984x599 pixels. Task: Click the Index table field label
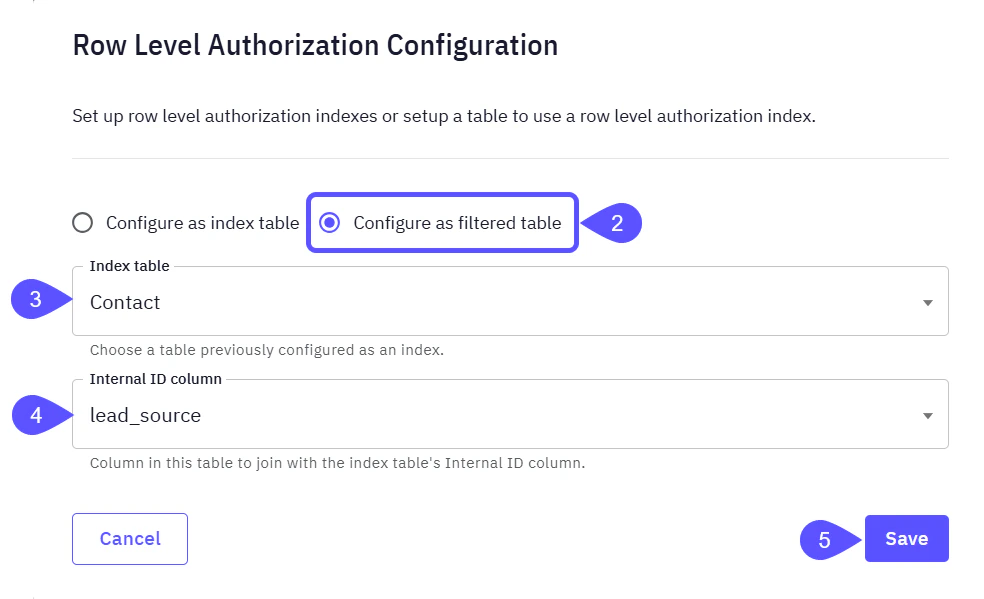click(x=128, y=266)
